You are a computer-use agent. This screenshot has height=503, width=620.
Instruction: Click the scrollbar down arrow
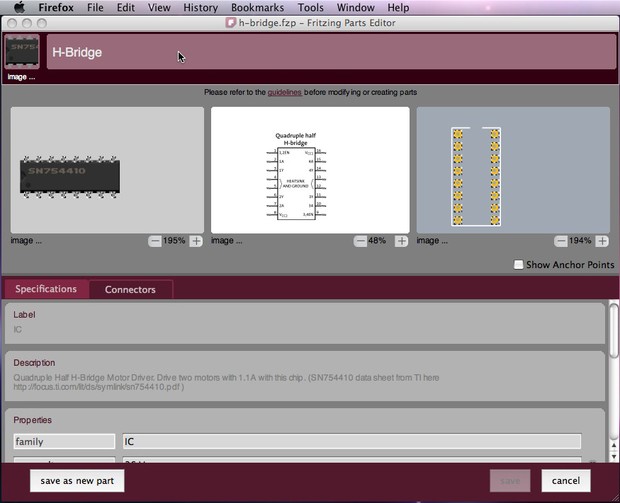click(x=614, y=456)
